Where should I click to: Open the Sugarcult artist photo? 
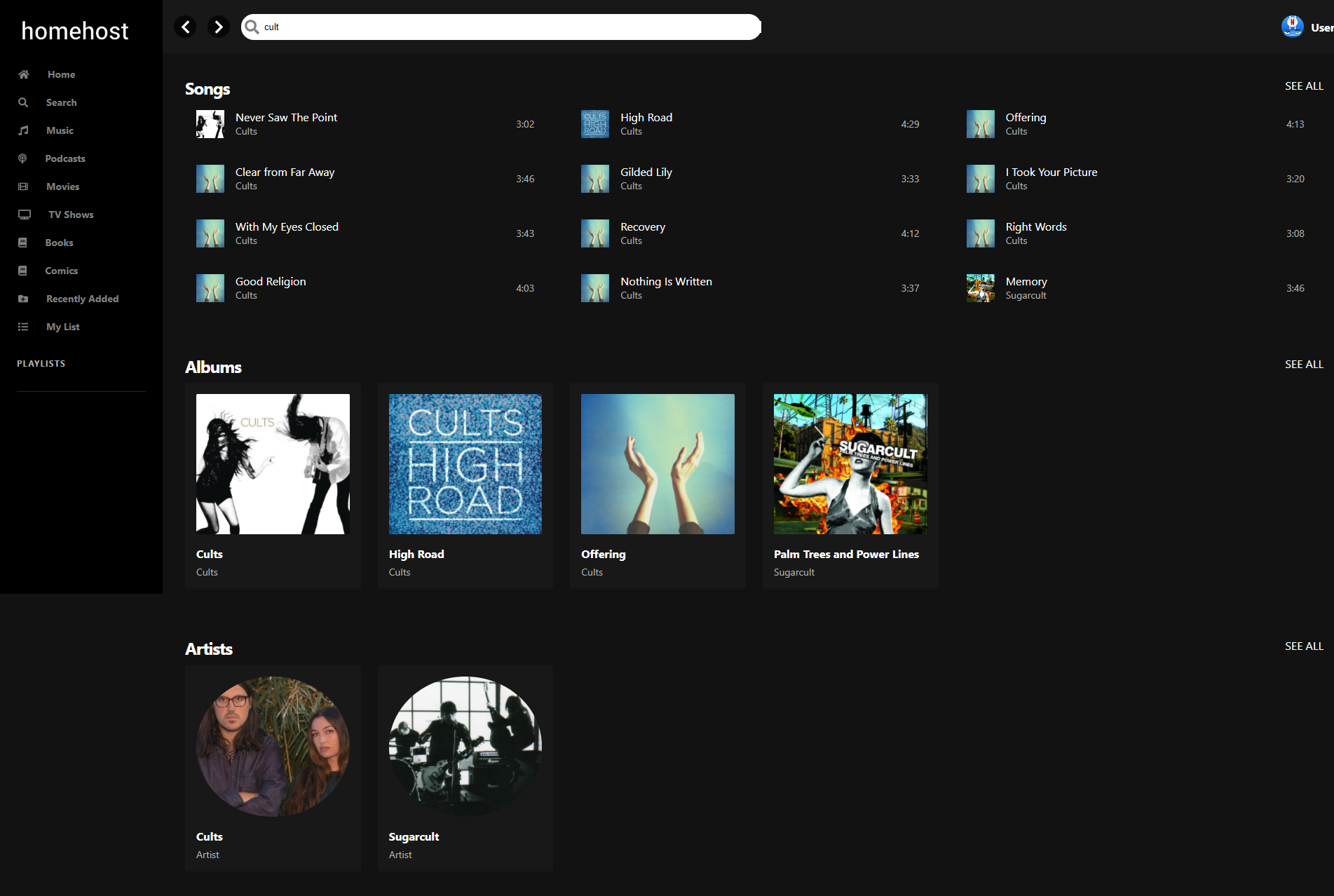pos(465,746)
